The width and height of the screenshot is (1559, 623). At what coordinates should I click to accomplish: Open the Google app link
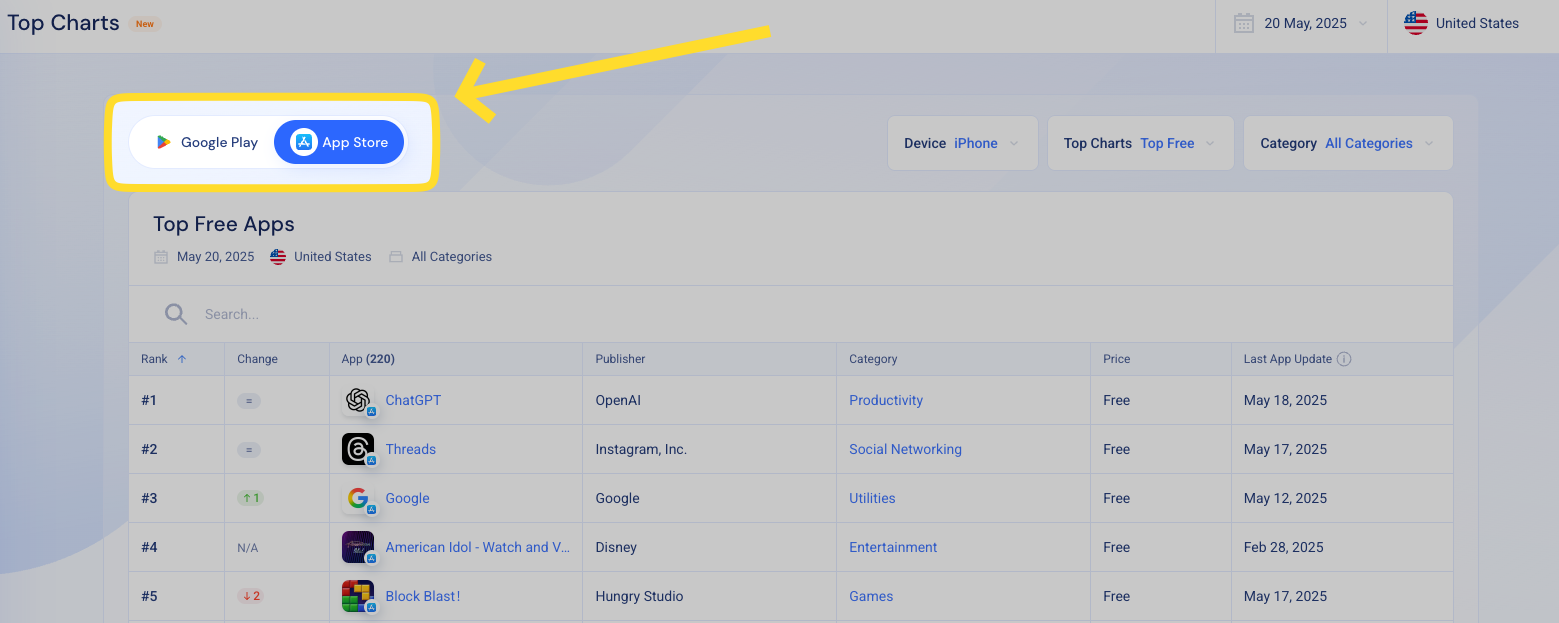pos(407,498)
